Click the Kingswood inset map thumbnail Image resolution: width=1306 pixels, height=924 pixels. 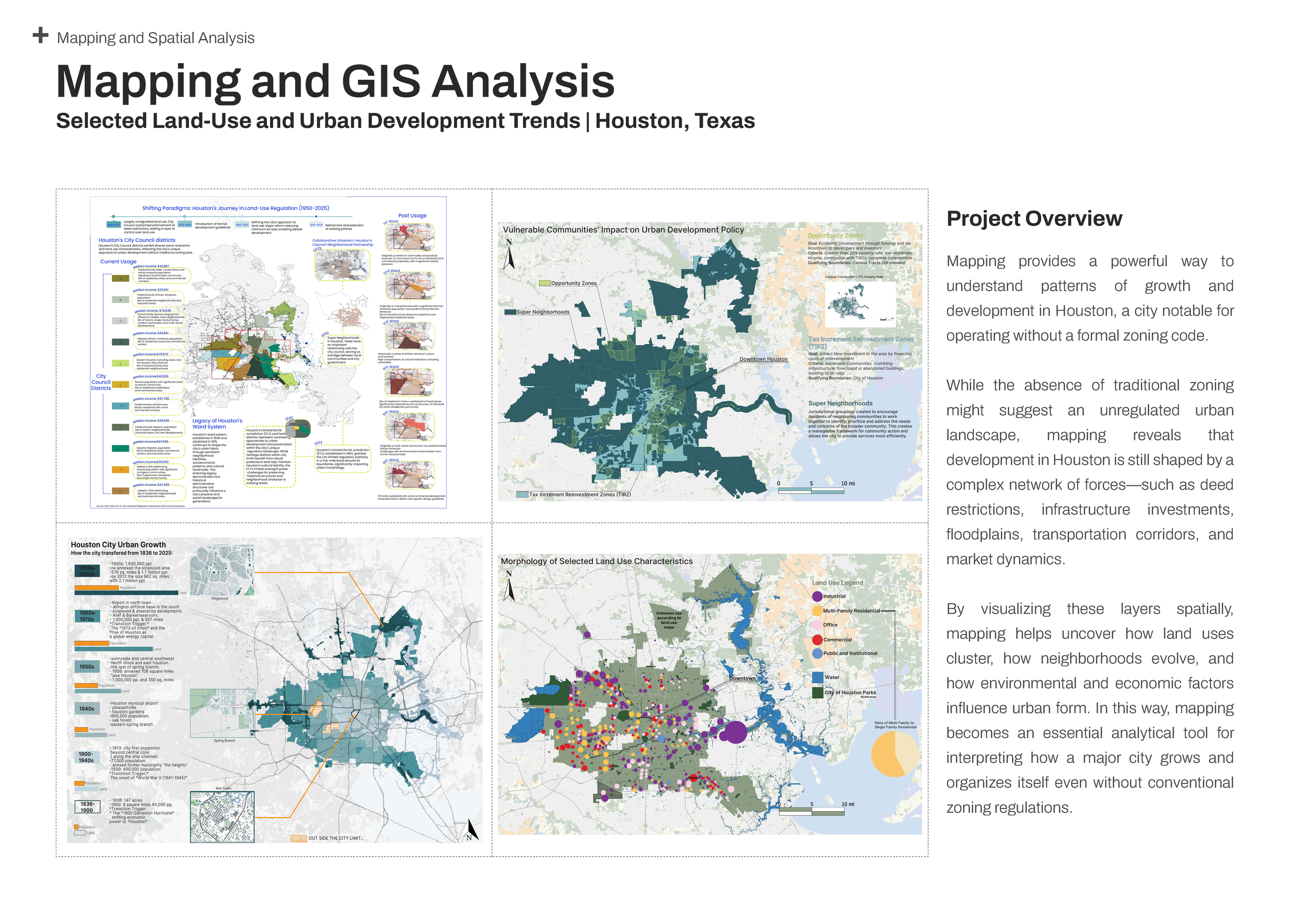pyautogui.click(x=221, y=570)
